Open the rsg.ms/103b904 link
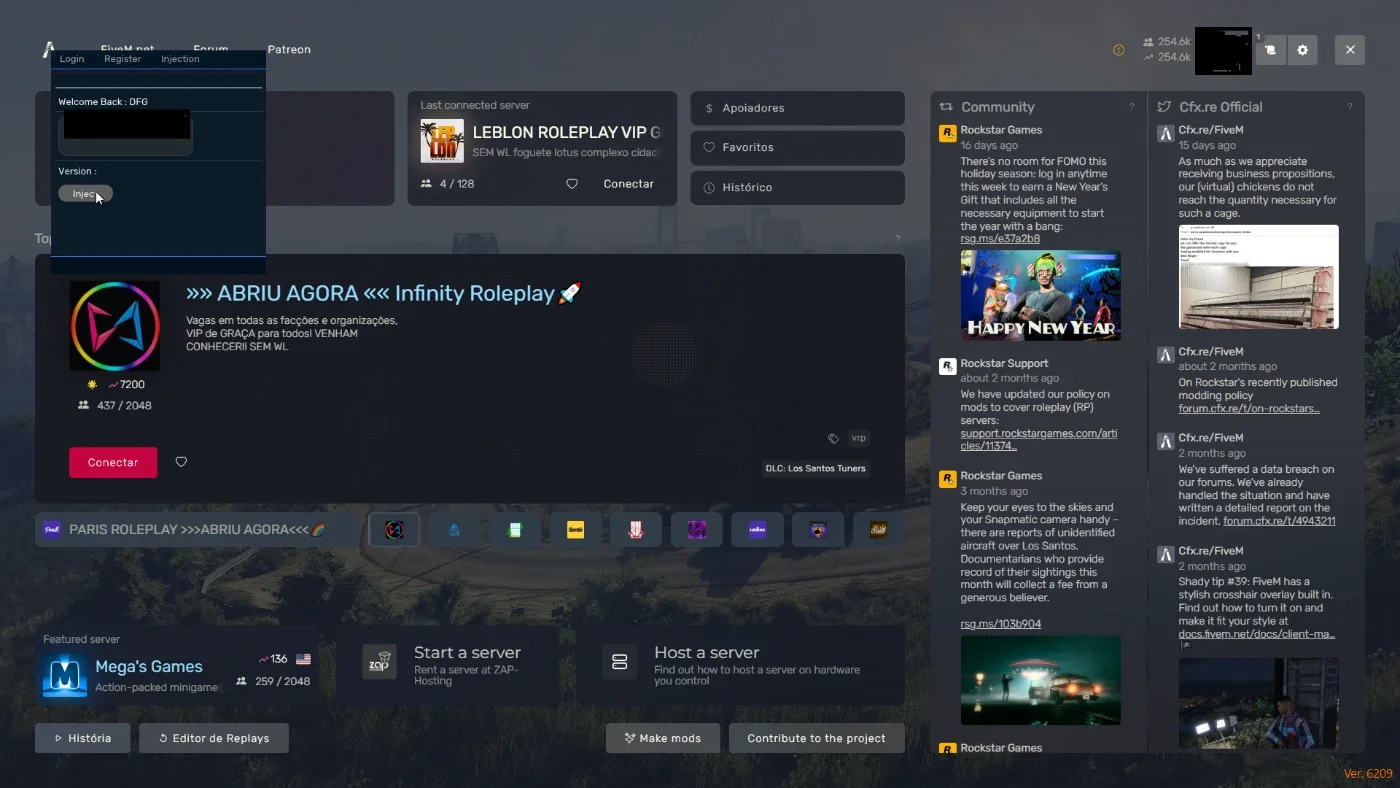The width and height of the screenshot is (1400, 788). click(x=1001, y=624)
